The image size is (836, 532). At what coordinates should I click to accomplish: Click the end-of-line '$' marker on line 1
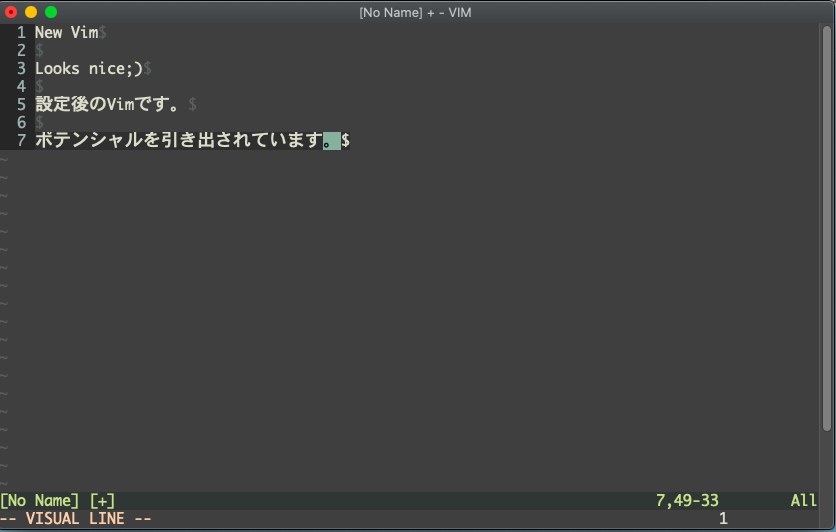[x=103, y=33]
